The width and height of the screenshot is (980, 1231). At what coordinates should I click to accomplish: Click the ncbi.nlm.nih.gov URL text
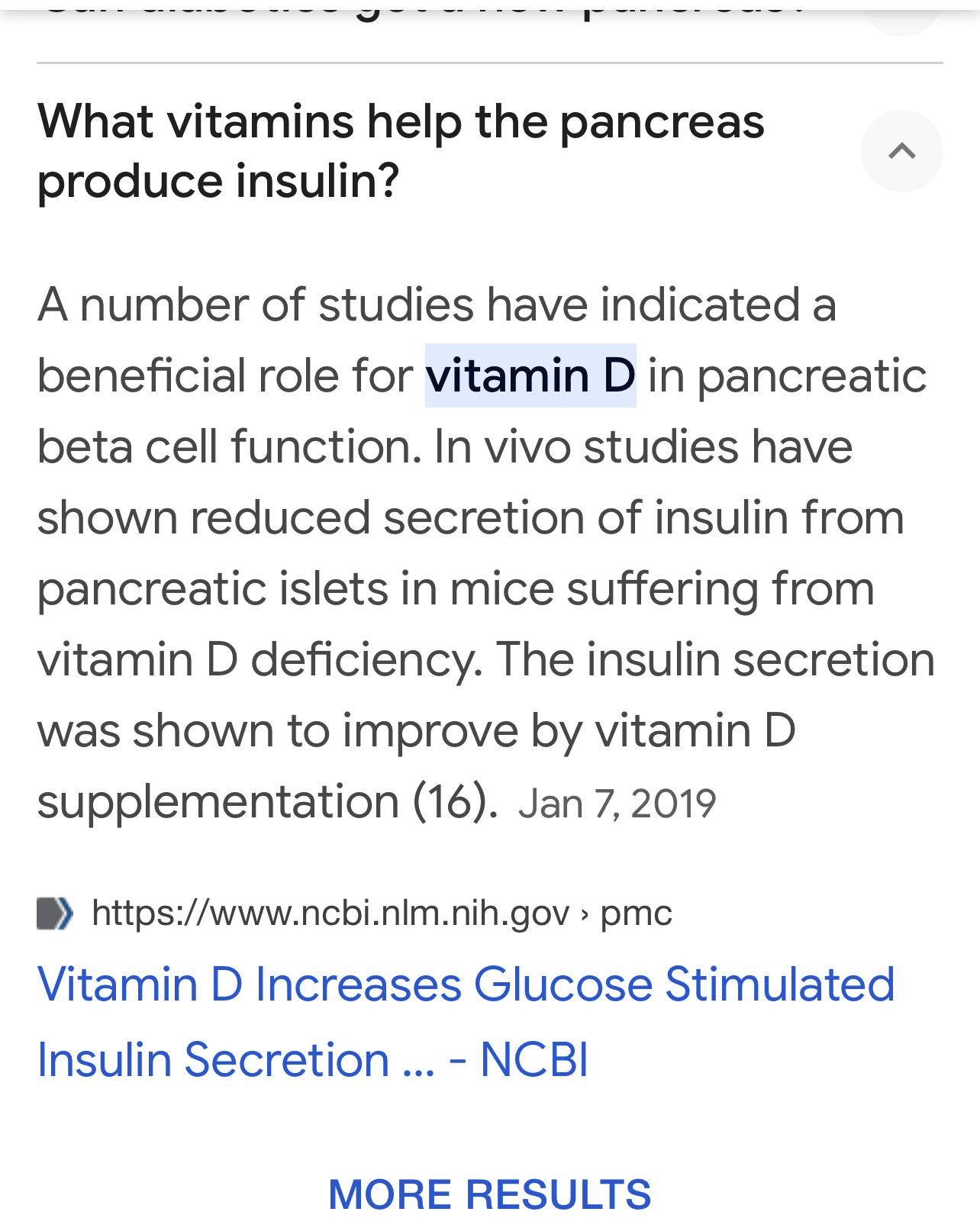(x=330, y=914)
